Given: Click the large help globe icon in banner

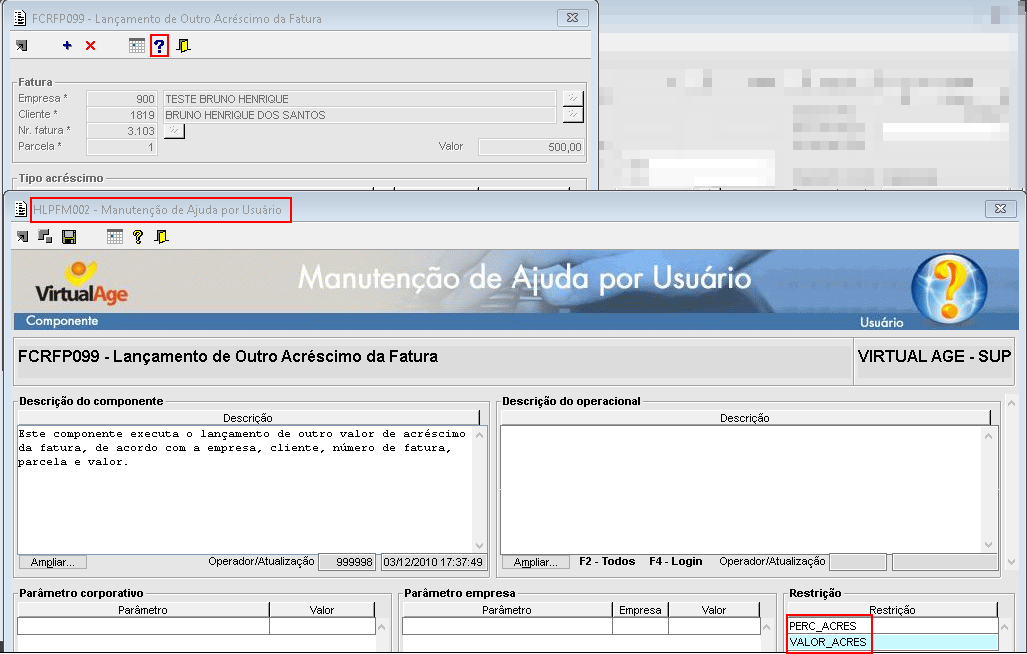Looking at the screenshot, I should (x=949, y=287).
